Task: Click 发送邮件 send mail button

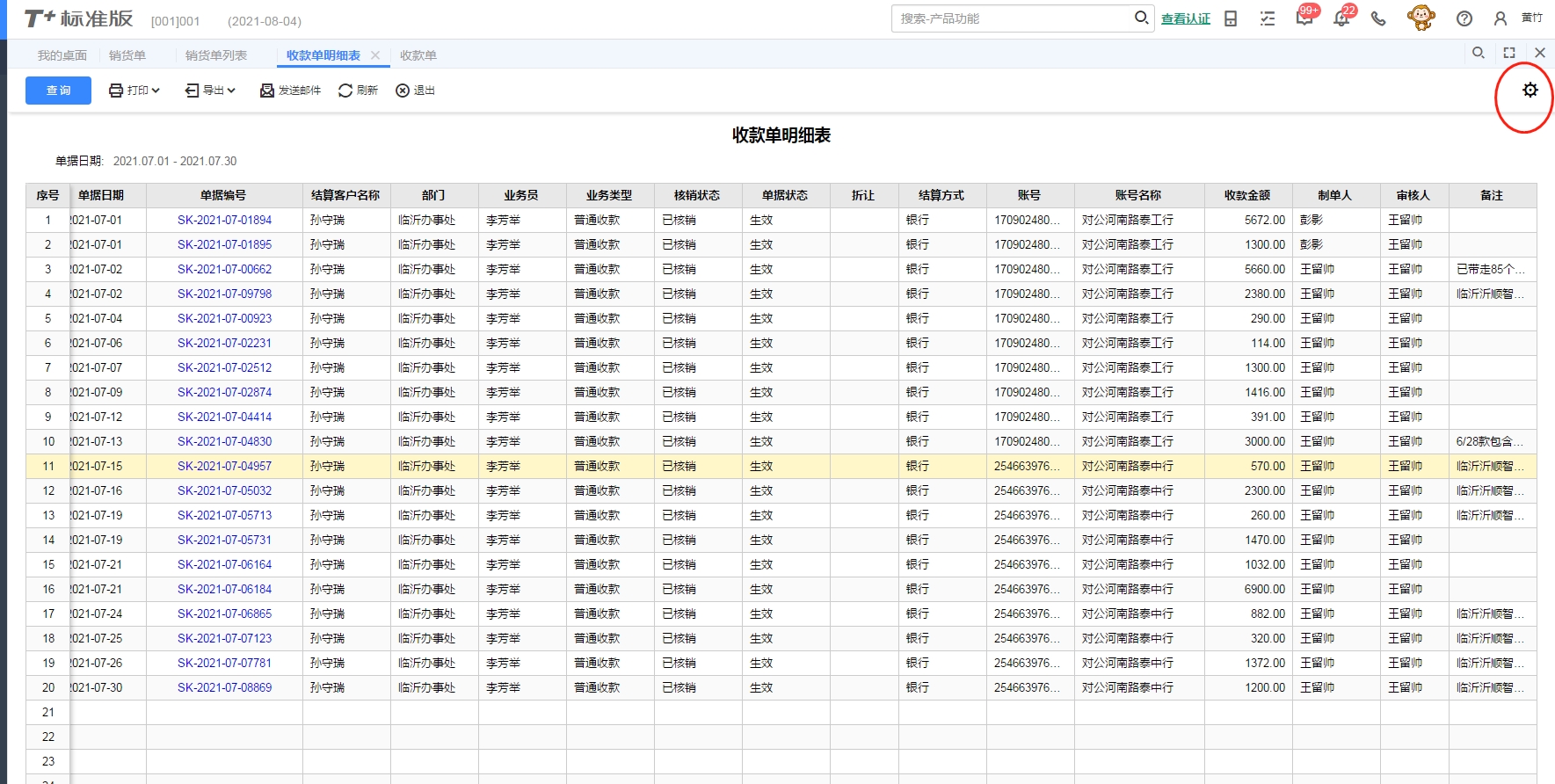Action: pyautogui.click(x=290, y=91)
